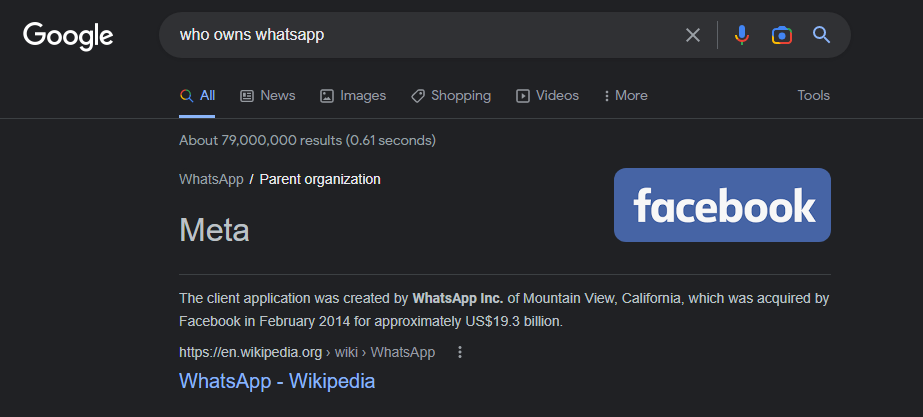Click the Google logo
This screenshot has height=417, width=923.
(x=68, y=36)
